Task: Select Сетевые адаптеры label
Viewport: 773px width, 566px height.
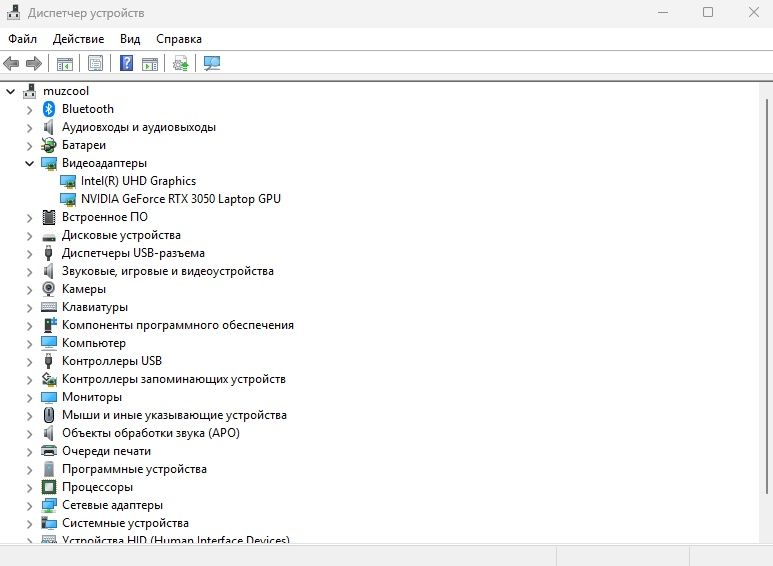Action: pyautogui.click(x=112, y=505)
